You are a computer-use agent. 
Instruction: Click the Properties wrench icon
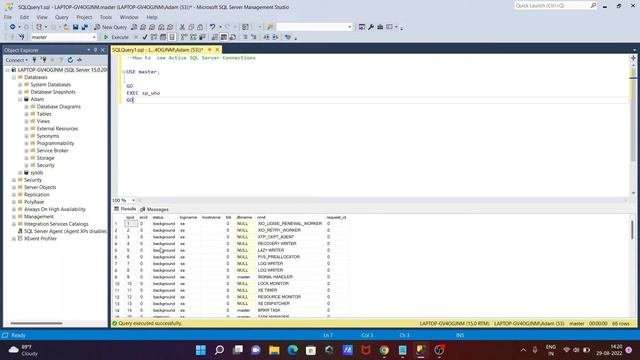tap(371, 27)
